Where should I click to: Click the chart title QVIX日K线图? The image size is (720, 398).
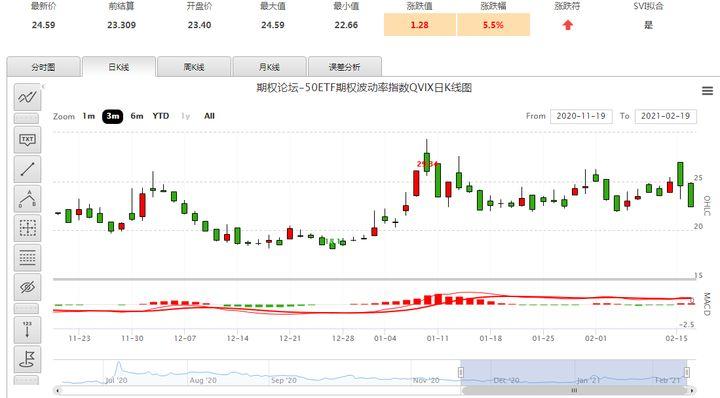point(364,88)
